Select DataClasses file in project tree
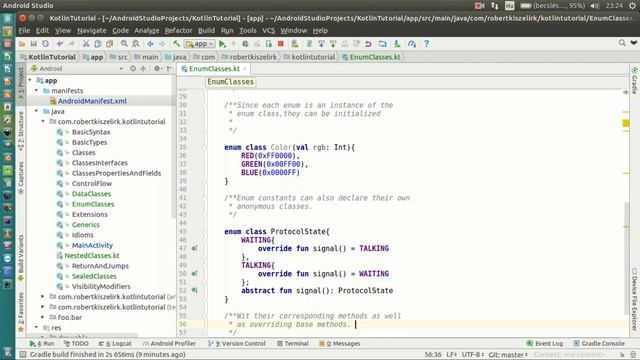The height and width of the screenshot is (360, 640). [x=91, y=193]
